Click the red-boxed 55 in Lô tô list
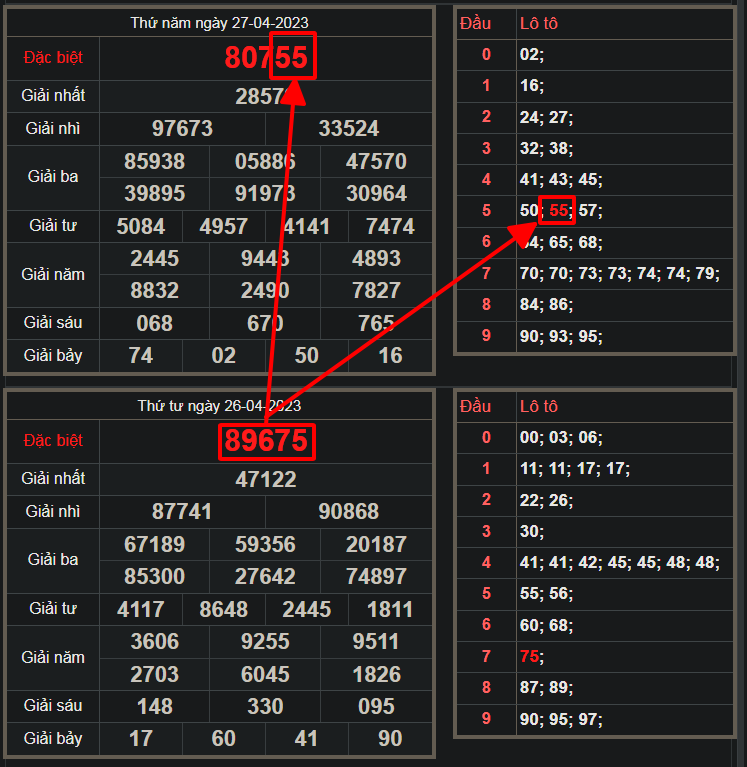Image resolution: width=747 pixels, height=767 pixels. pyautogui.click(x=557, y=211)
